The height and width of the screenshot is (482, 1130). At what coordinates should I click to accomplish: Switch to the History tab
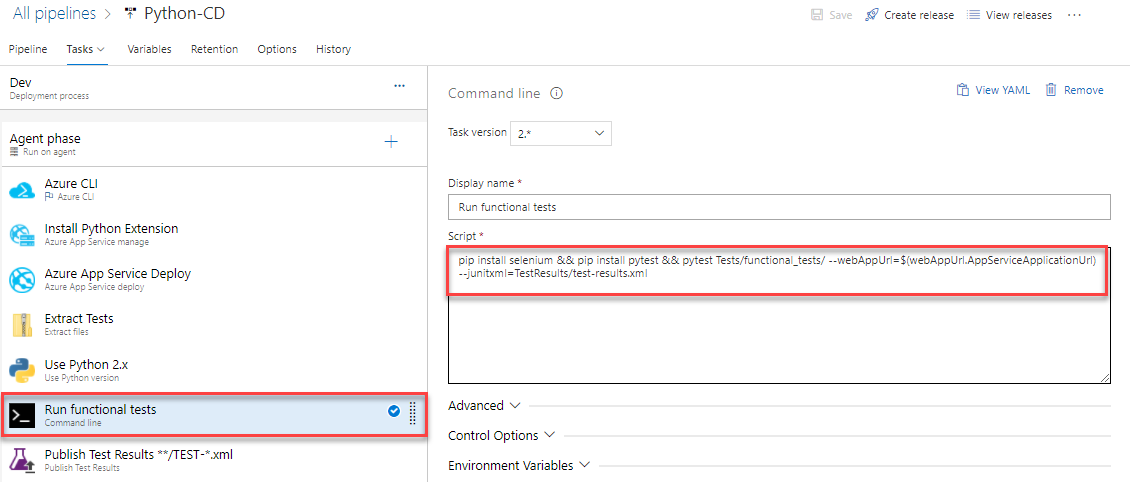(x=333, y=49)
